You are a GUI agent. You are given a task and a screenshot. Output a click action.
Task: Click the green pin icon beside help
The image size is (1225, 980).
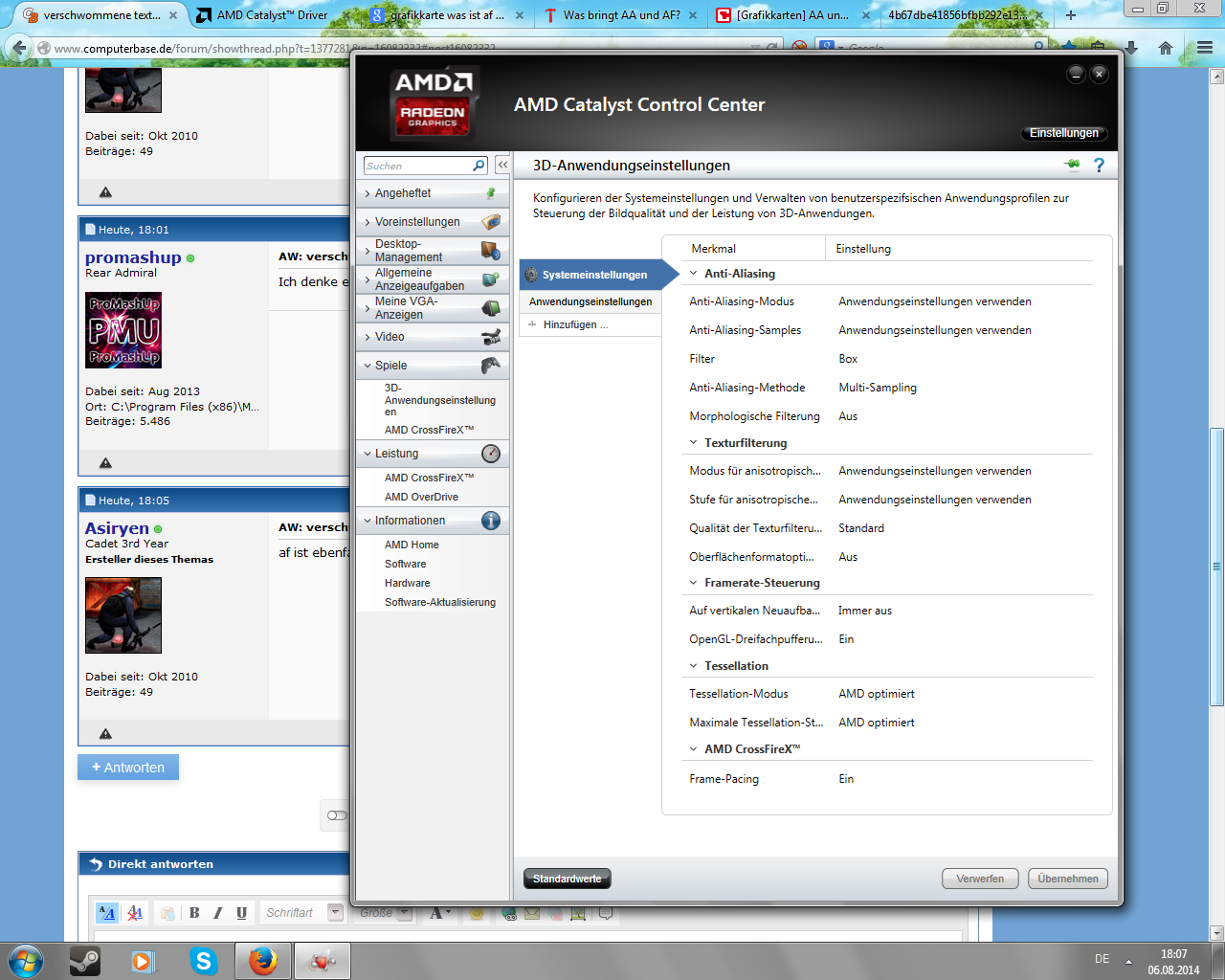1073,165
